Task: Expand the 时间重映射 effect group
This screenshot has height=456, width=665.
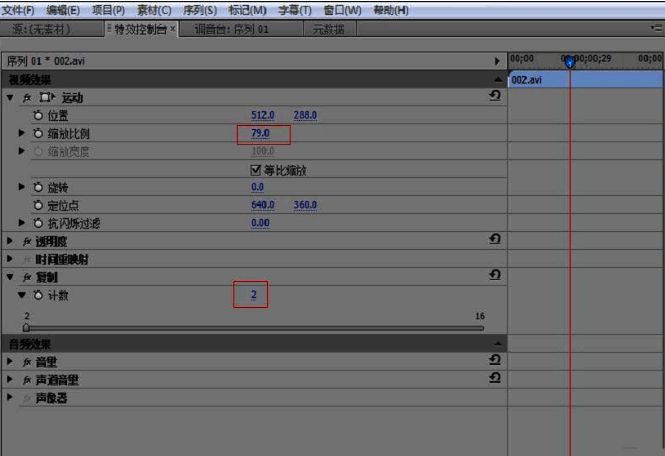Action: pyautogui.click(x=10, y=259)
